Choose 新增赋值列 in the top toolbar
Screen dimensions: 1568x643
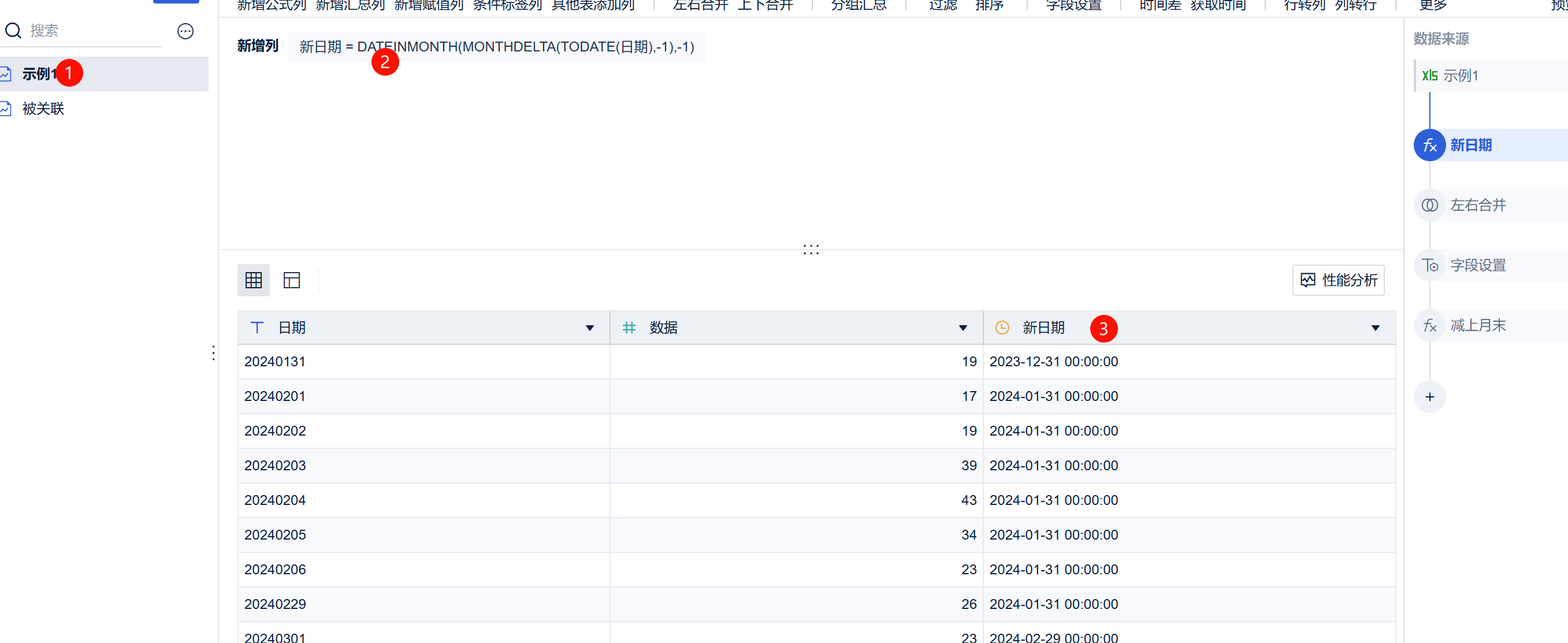click(x=429, y=5)
